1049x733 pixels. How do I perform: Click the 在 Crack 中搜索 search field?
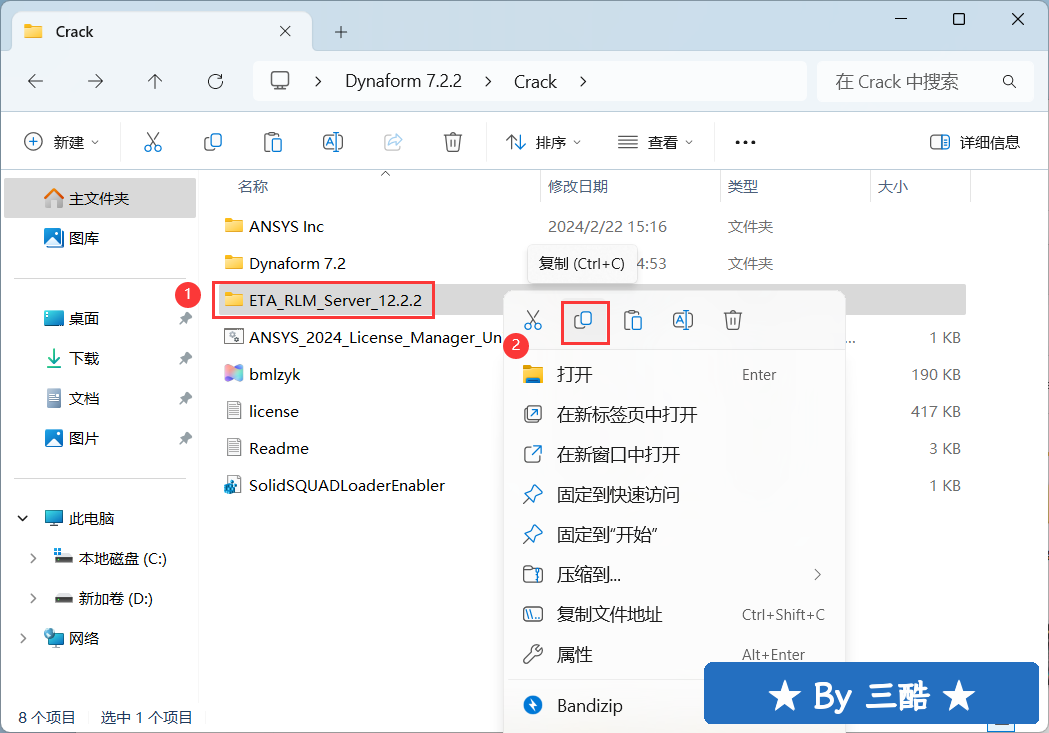click(926, 82)
